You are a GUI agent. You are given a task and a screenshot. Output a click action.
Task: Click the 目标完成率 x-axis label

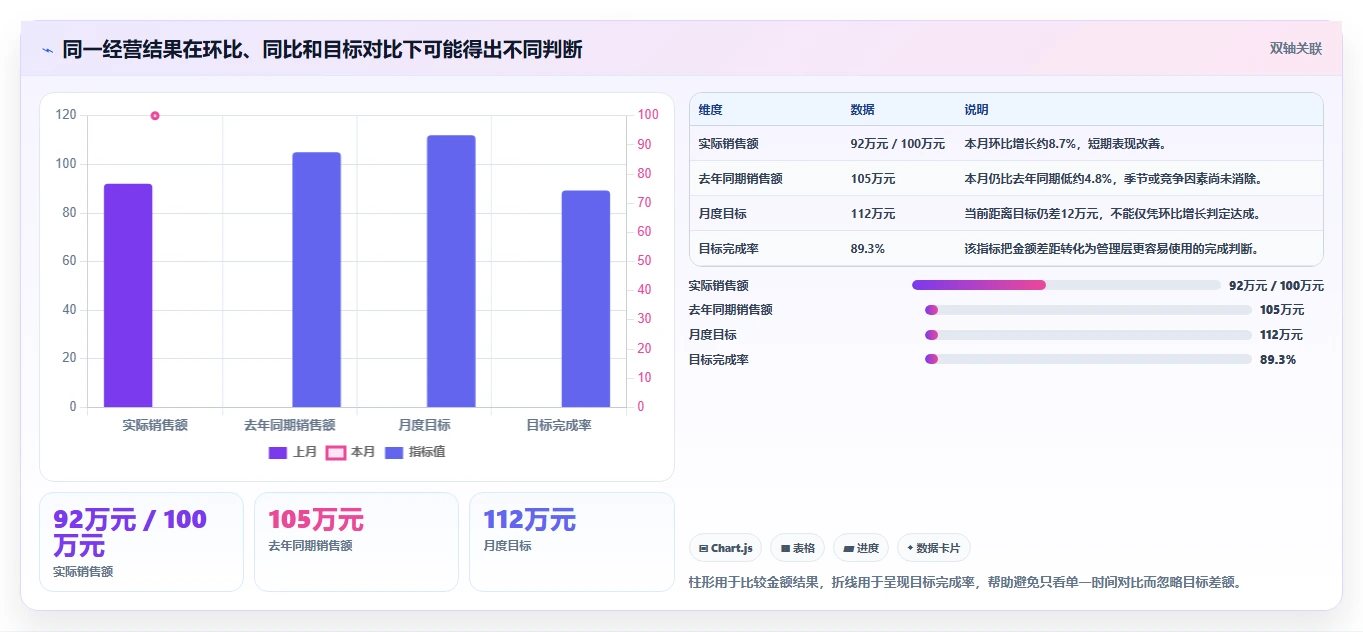point(559,425)
